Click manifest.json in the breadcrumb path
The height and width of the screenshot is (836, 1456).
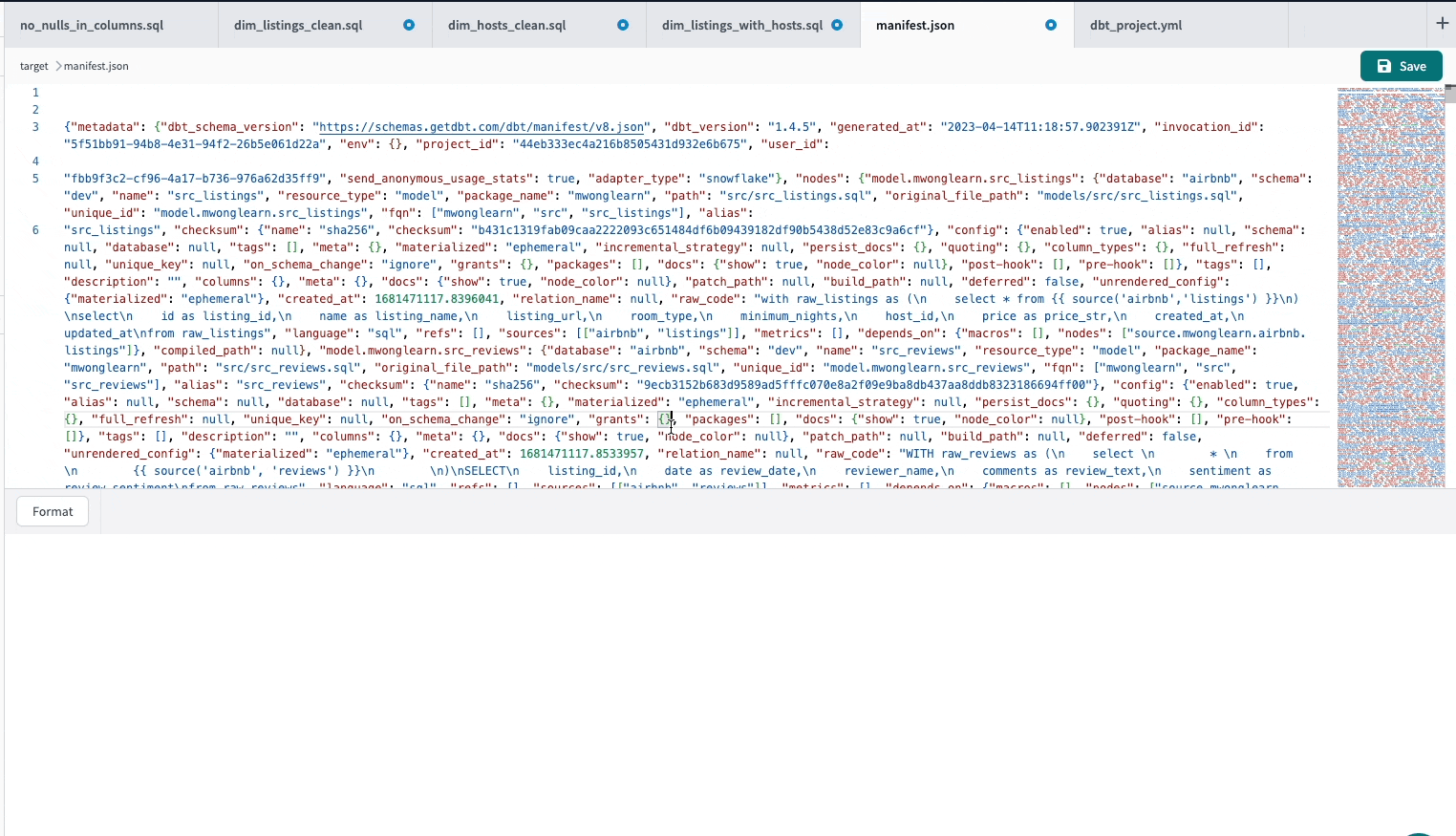(96, 66)
